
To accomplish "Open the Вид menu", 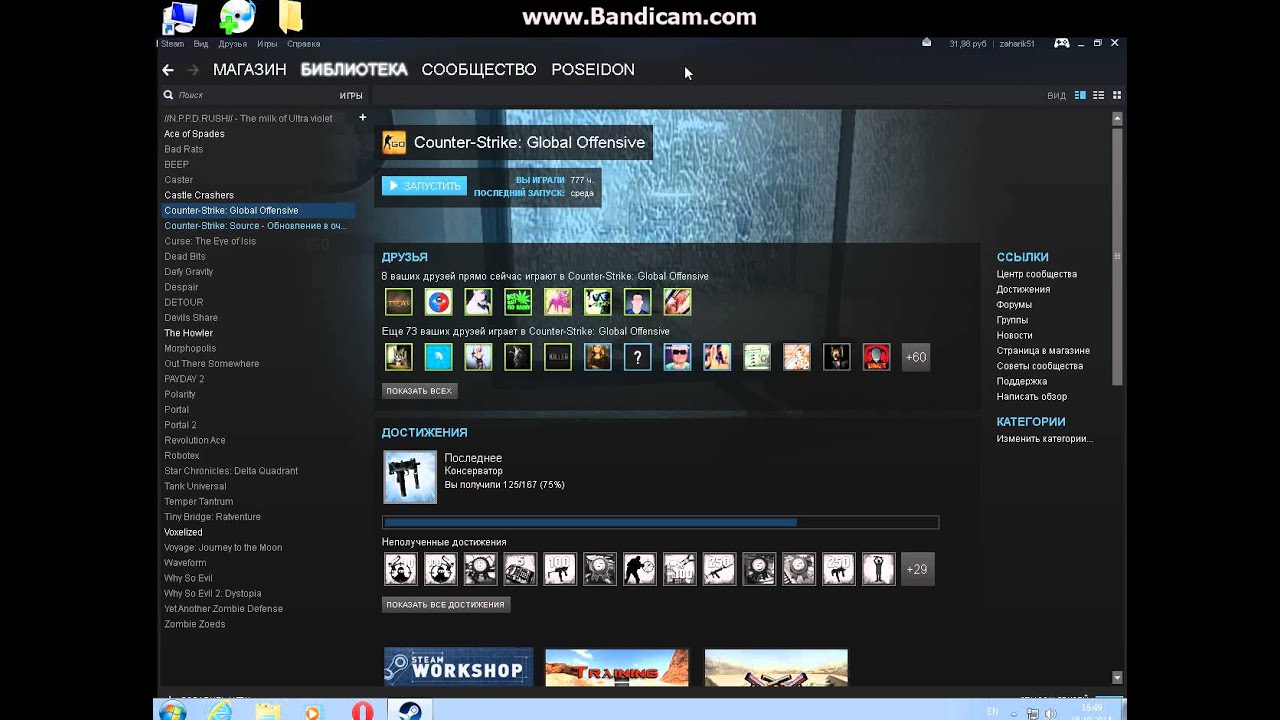I will click(201, 44).
